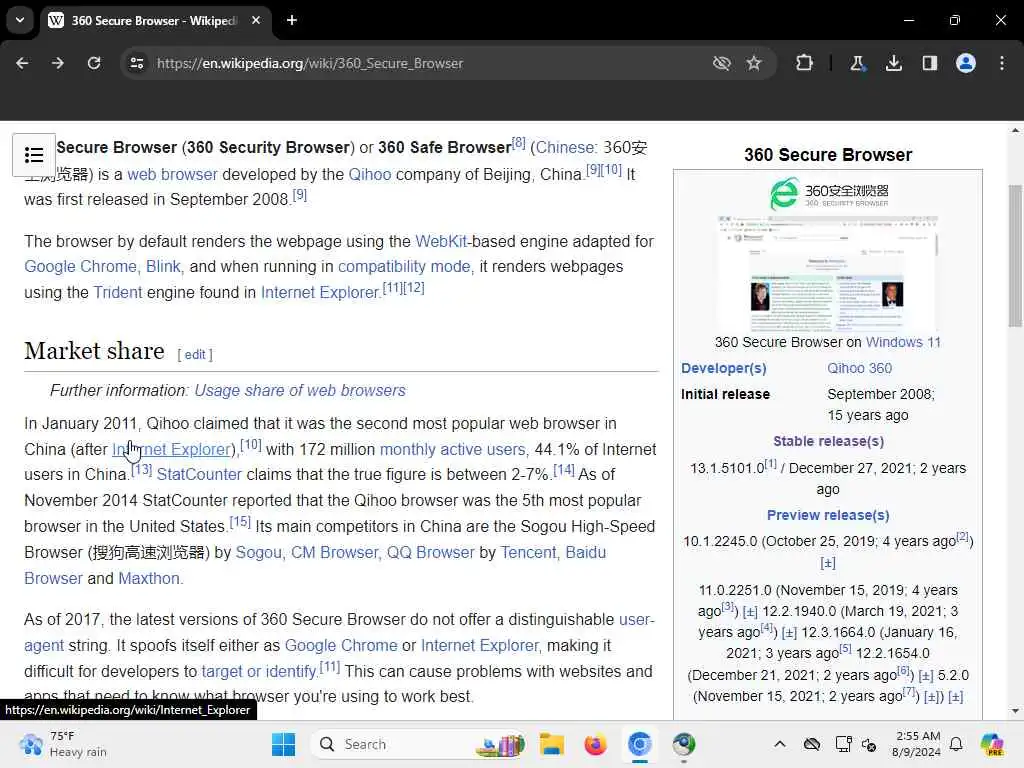Click the page vertical scrollbar thumb
The image size is (1024, 768).
coord(1015,255)
